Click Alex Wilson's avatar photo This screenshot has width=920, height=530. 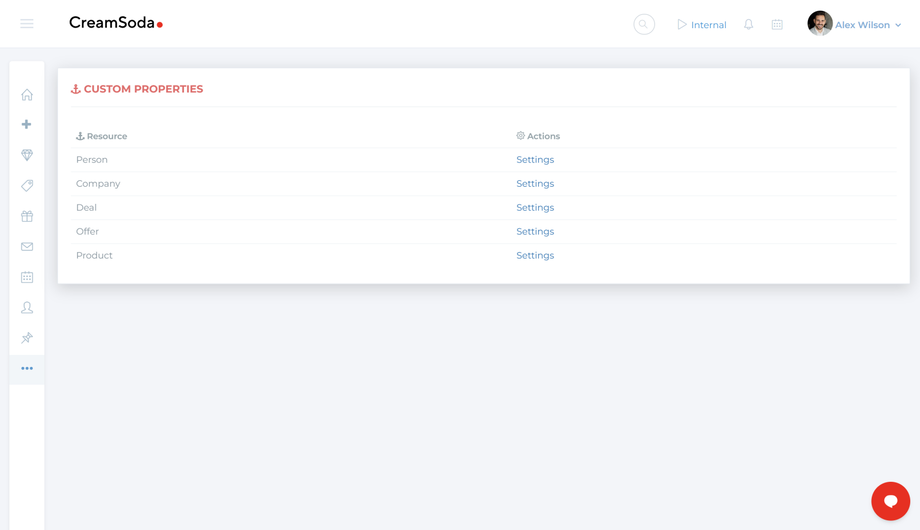point(820,23)
